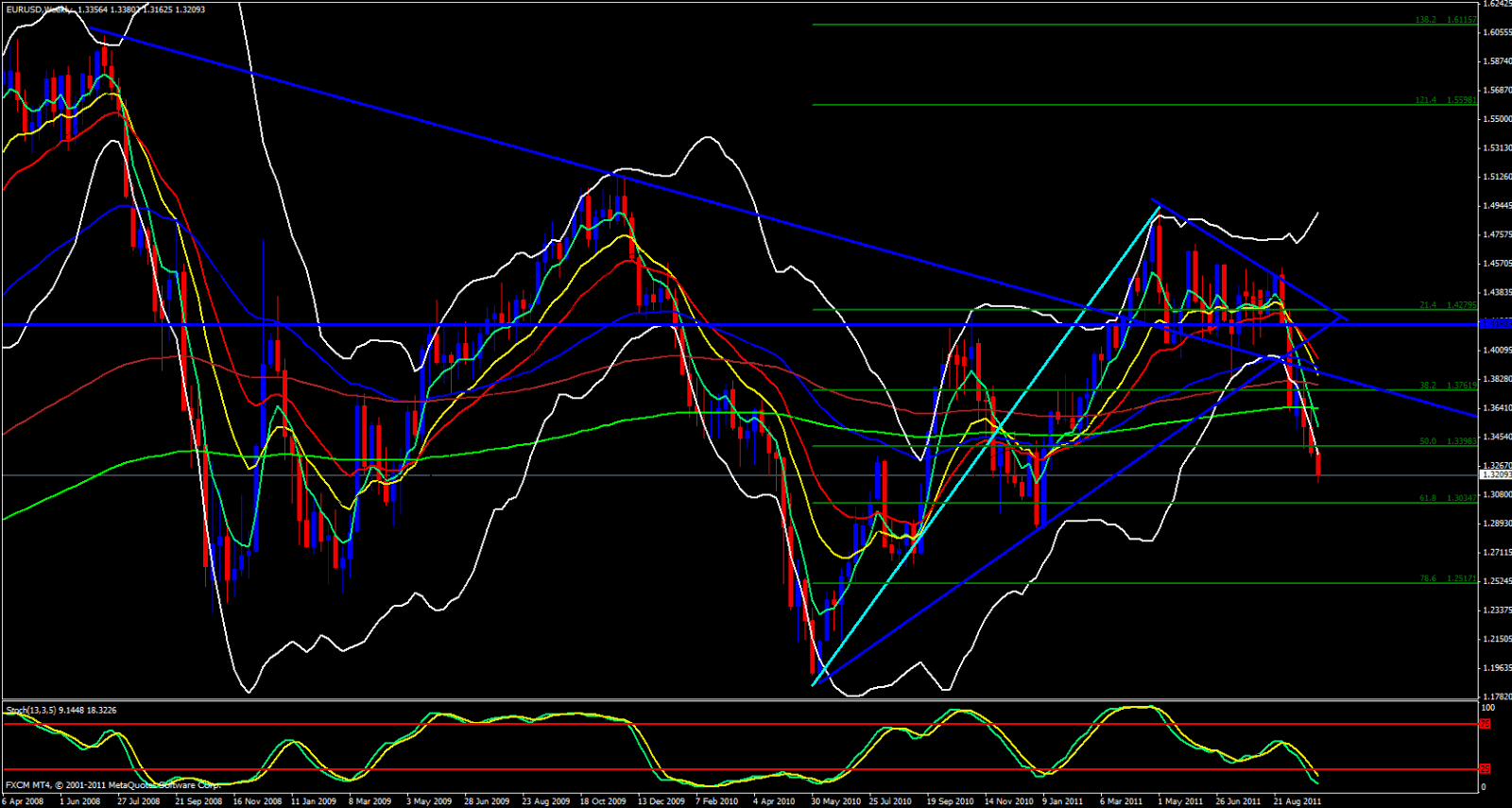Screen dimensions: 1512x808
Task: Click the FXCM MT4 copyright text
Action: (x=112, y=785)
